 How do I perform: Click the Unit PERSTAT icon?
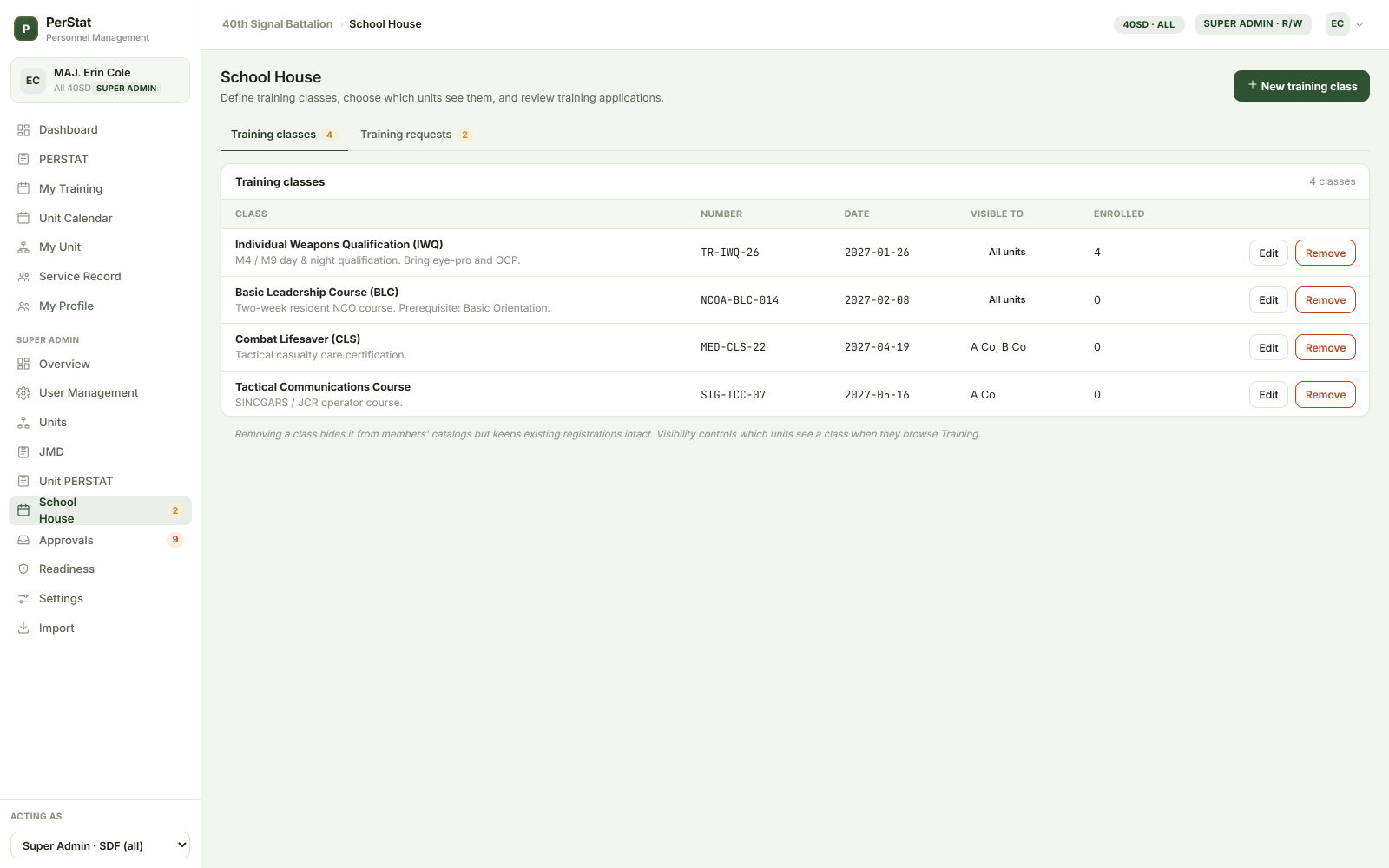point(23,482)
